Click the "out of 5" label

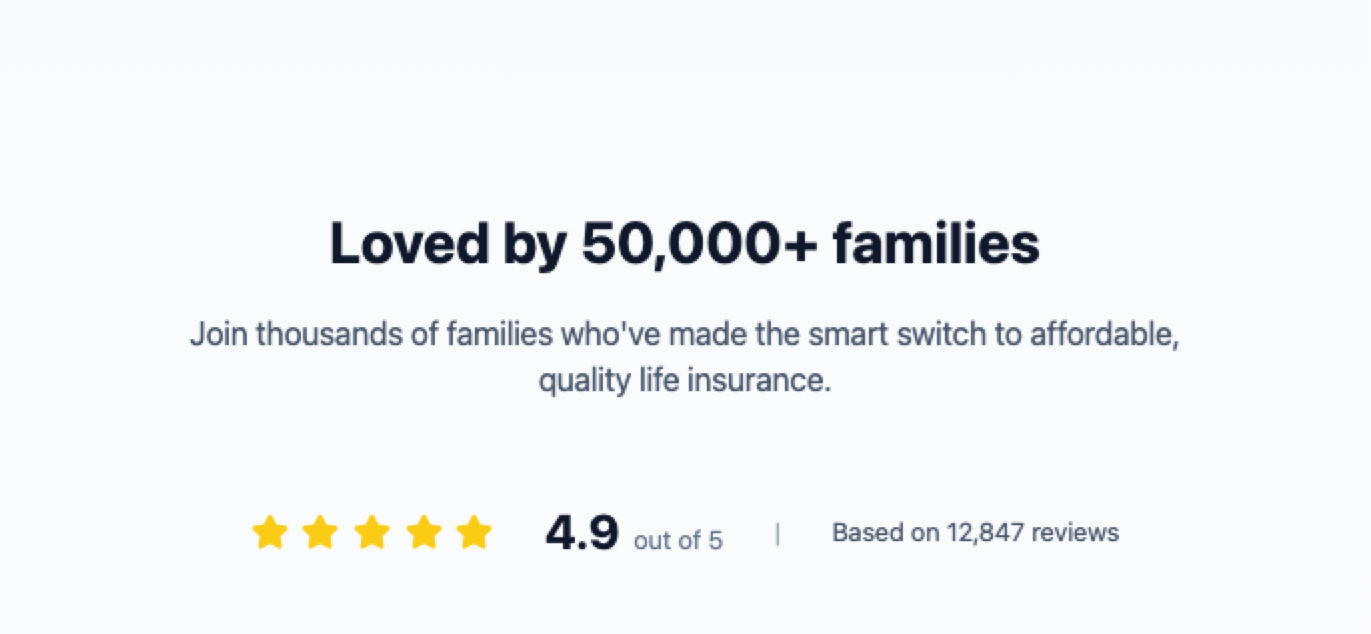pos(678,541)
